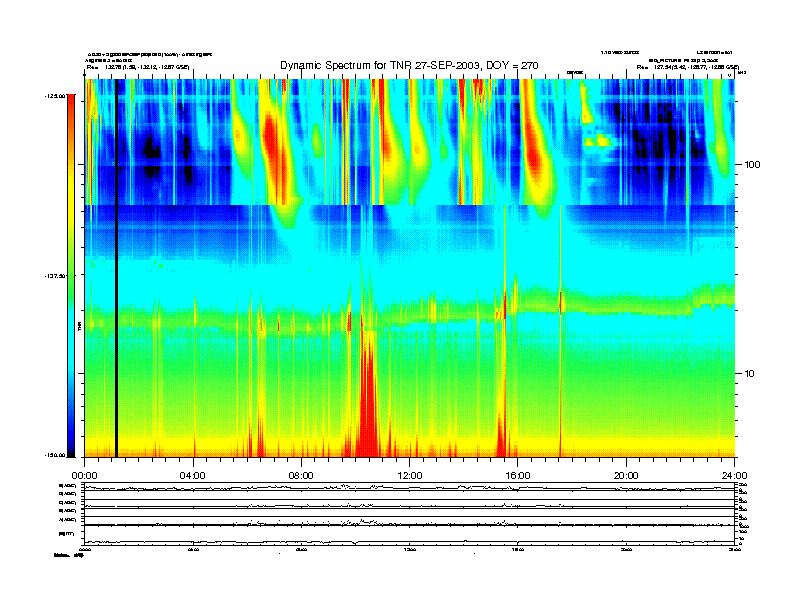Click the '20:00' time axis label
This screenshot has height=612, width=792.
coord(626,476)
